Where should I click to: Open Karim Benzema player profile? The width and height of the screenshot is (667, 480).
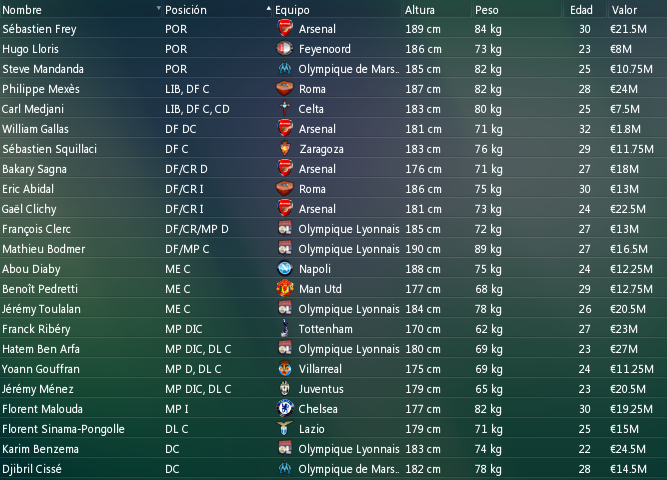pyautogui.click(x=40, y=449)
